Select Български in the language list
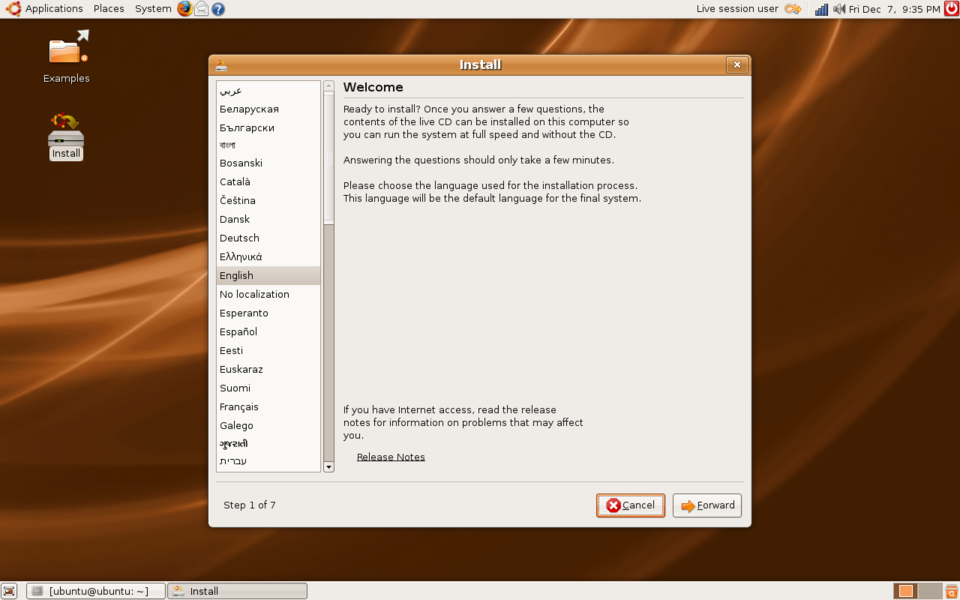The width and height of the screenshot is (960, 600). 268,128
